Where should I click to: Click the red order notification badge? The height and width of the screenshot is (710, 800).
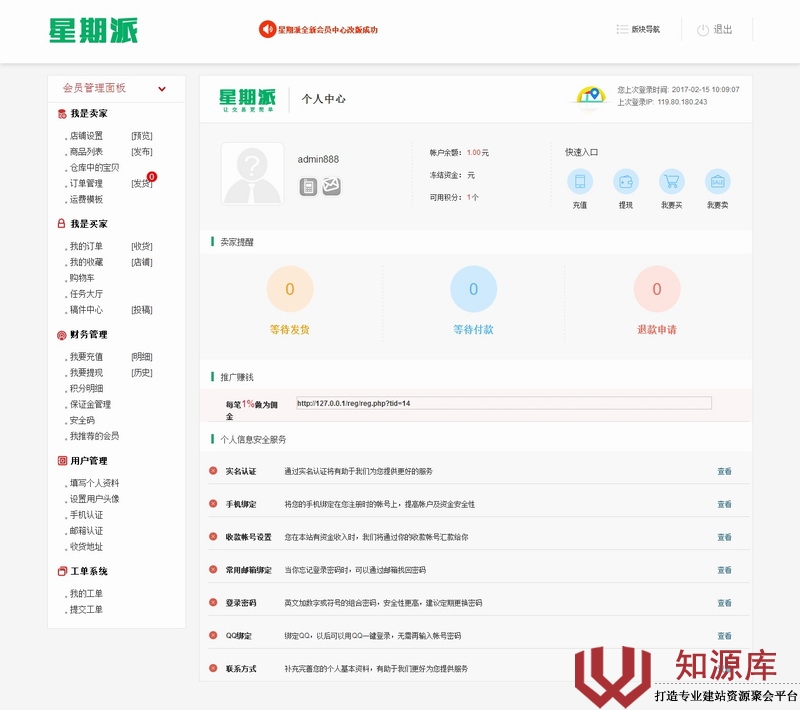[x=152, y=176]
